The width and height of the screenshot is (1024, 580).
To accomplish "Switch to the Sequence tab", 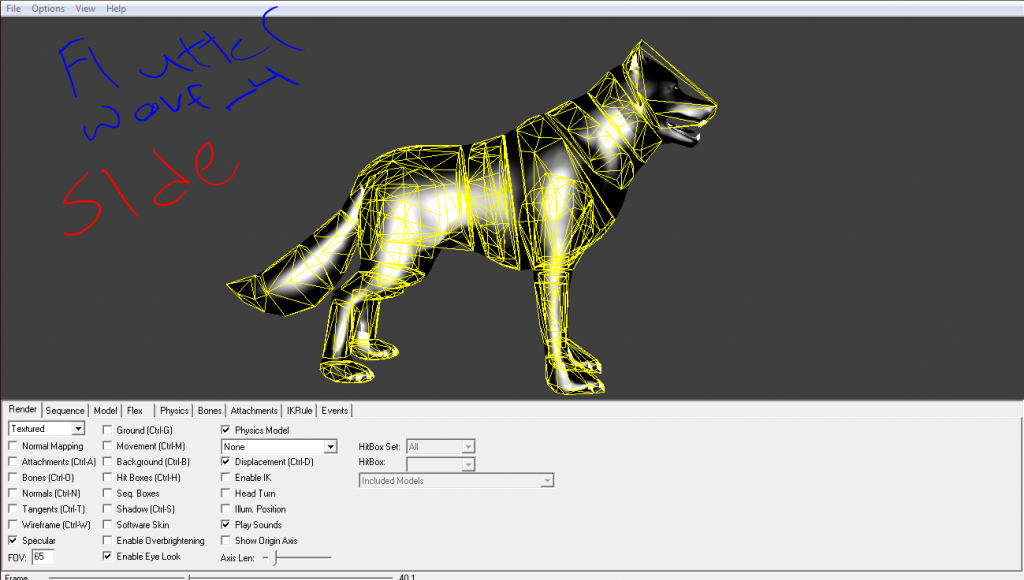I will 65,410.
